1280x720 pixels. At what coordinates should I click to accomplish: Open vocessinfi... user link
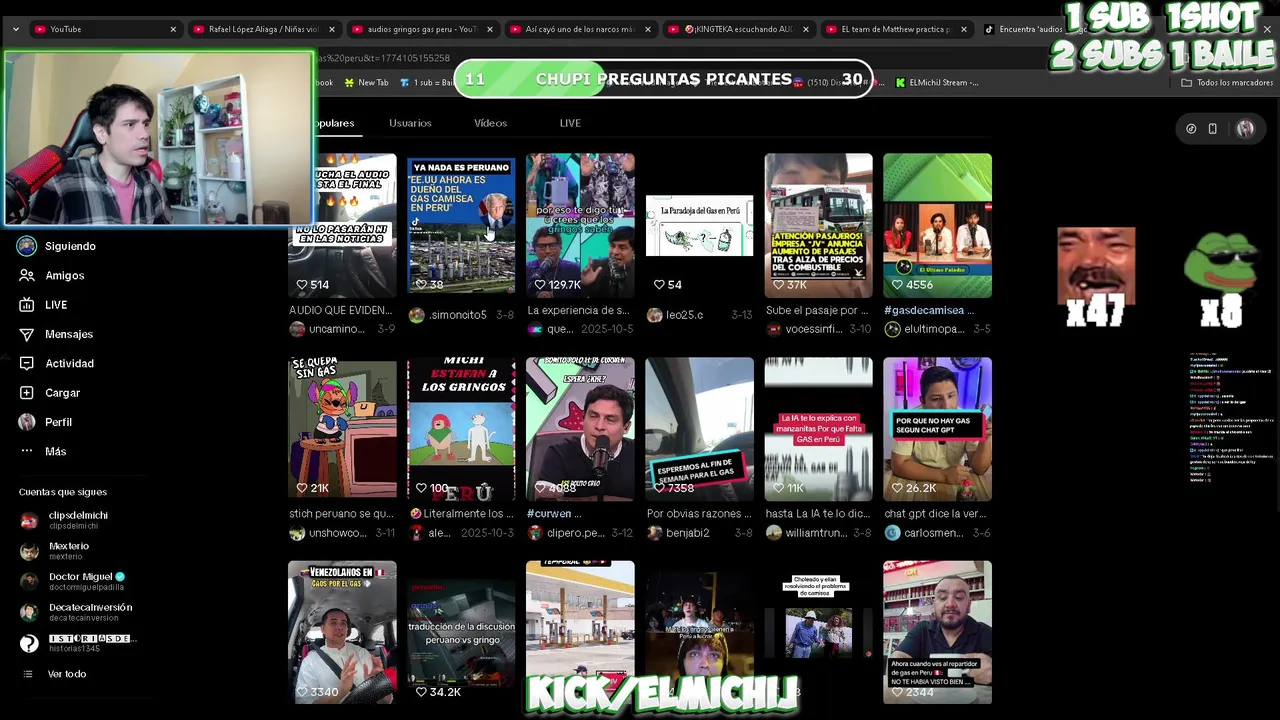pos(804,329)
